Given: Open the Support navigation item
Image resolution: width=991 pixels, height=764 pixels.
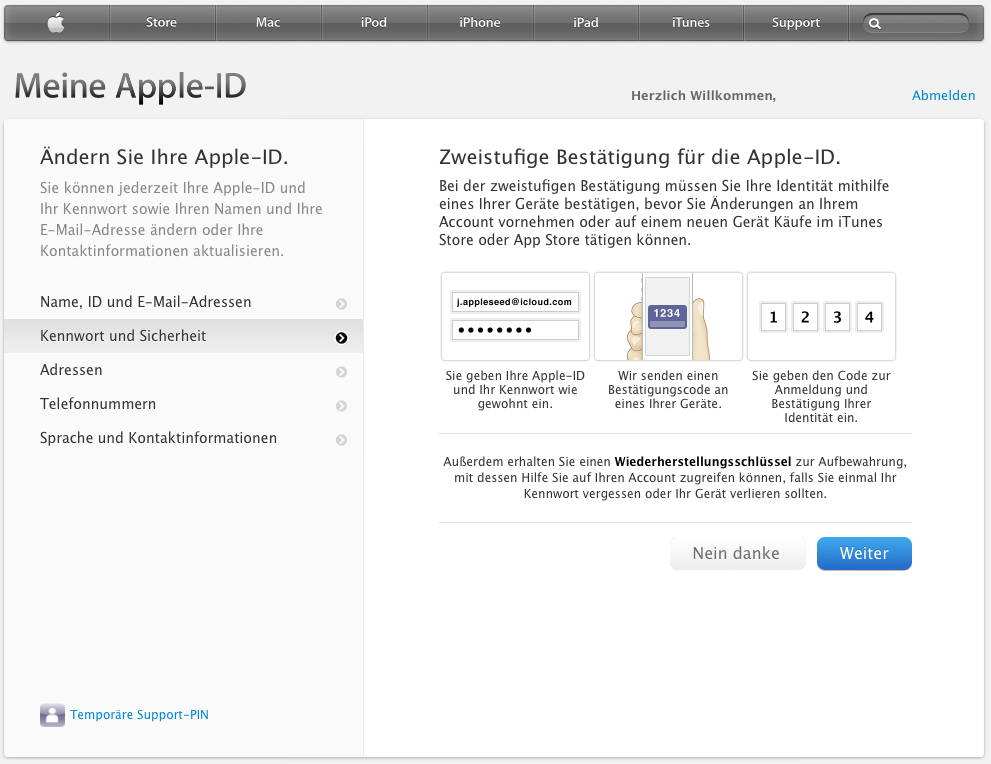Looking at the screenshot, I should 796,23.
